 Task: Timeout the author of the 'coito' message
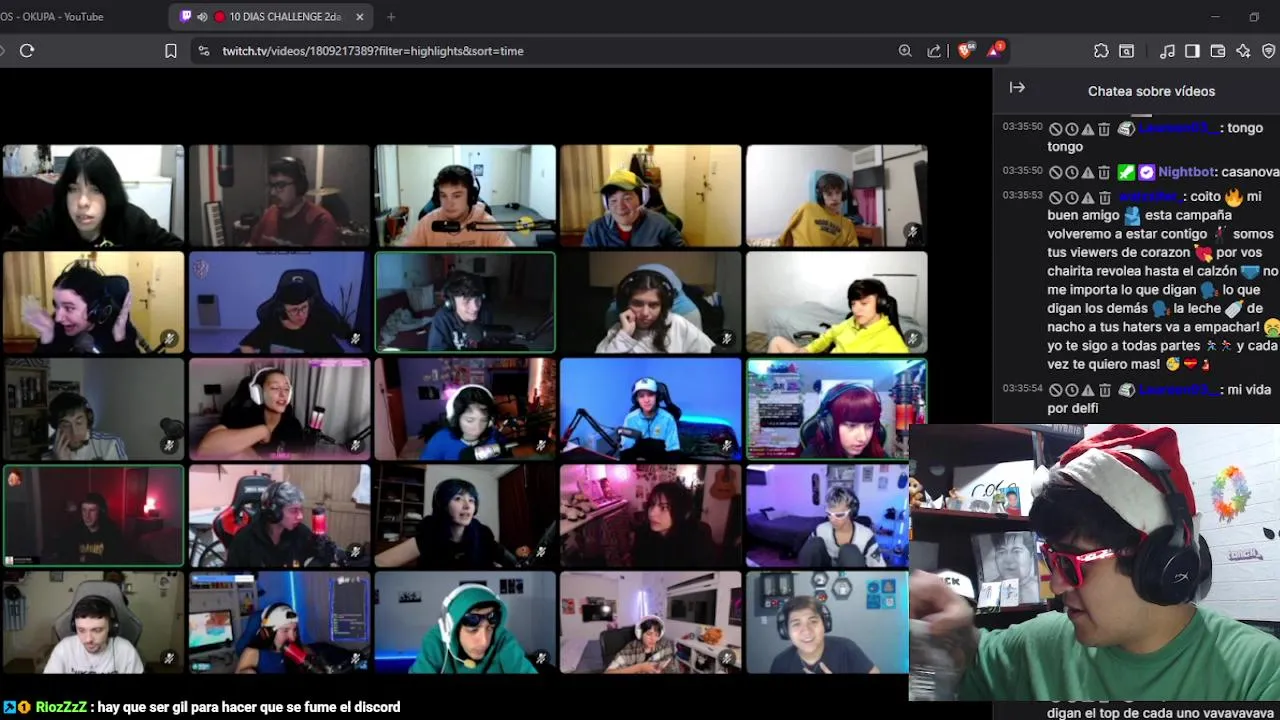(1071, 198)
